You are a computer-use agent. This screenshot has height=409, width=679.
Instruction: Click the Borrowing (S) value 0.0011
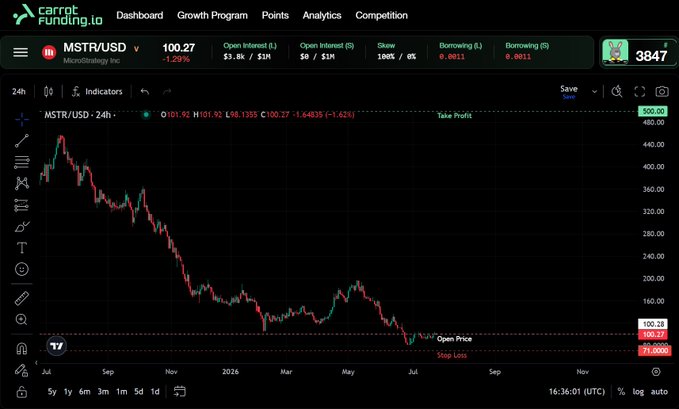(518, 57)
